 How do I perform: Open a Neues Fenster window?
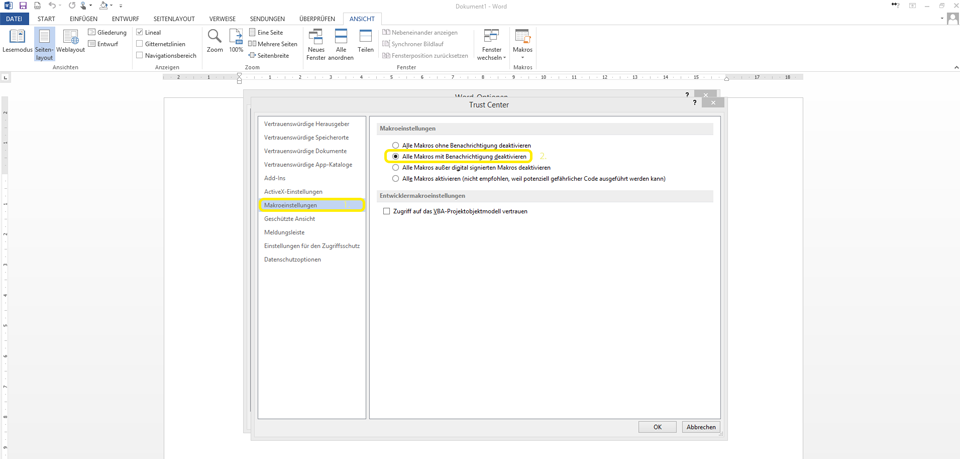pos(316,44)
